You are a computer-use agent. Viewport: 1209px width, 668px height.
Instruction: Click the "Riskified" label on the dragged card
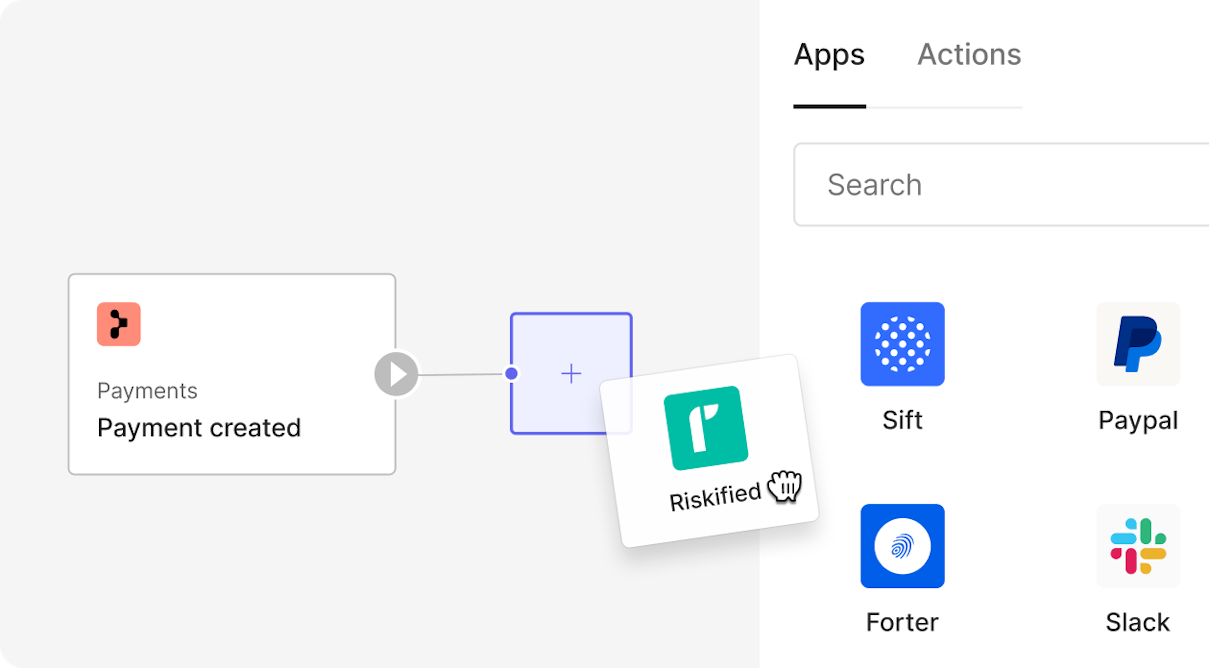point(715,494)
